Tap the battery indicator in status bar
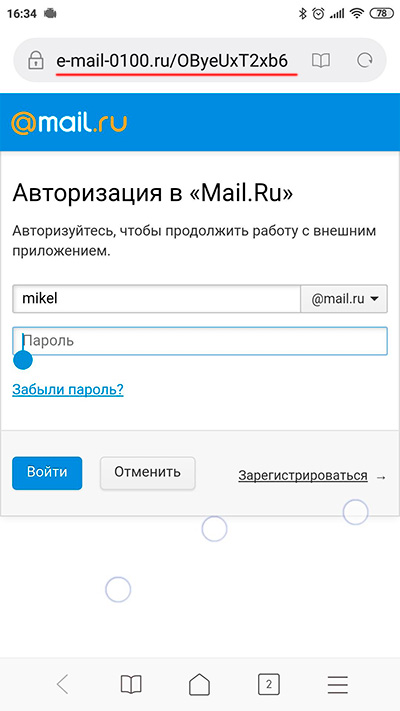 [382, 13]
